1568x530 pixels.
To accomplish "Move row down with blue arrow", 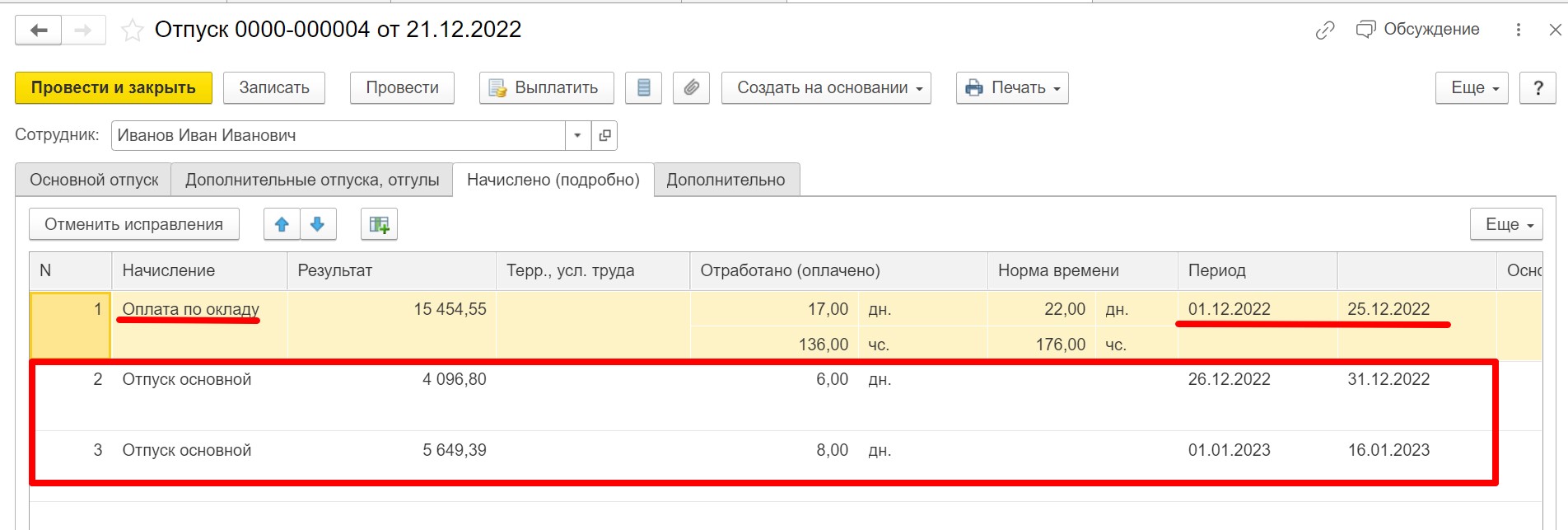I will (x=318, y=224).
